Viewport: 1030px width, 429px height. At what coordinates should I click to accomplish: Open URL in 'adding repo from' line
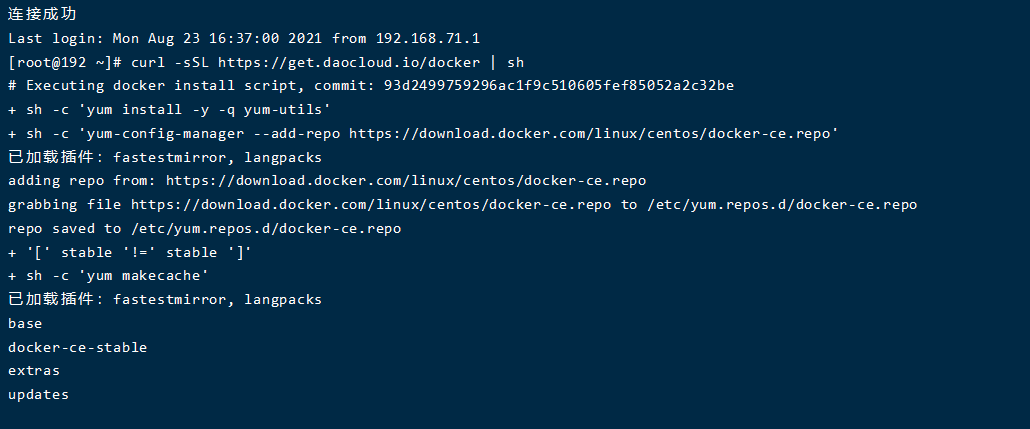click(406, 181)
